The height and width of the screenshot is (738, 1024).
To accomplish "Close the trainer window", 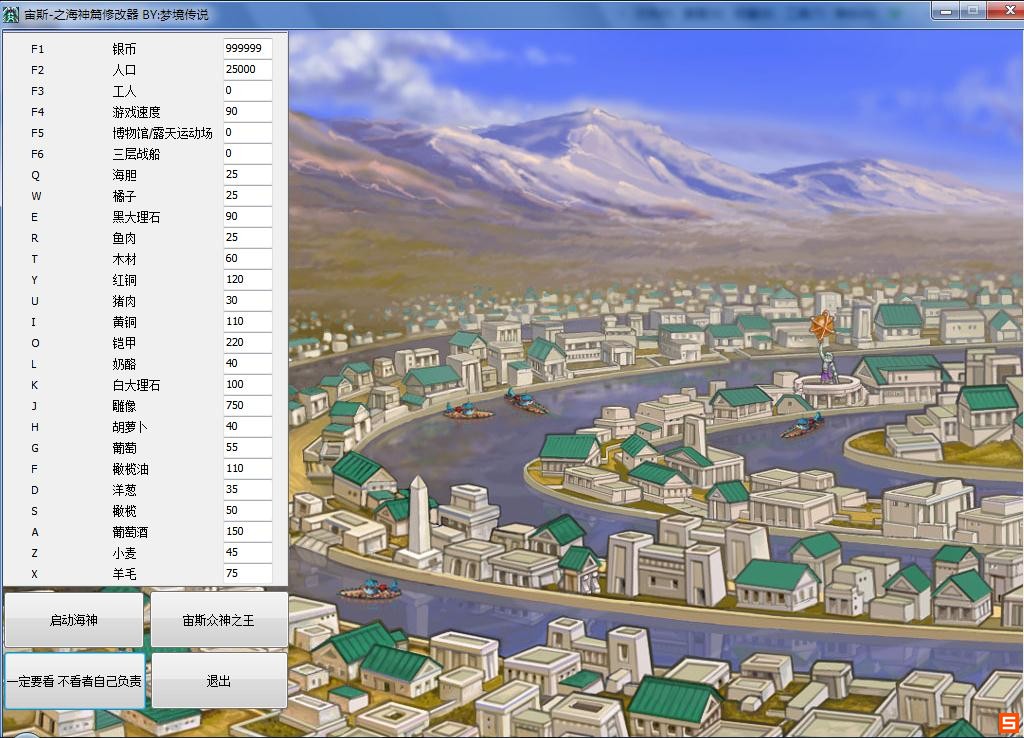I will click(x=1002, y=10).
